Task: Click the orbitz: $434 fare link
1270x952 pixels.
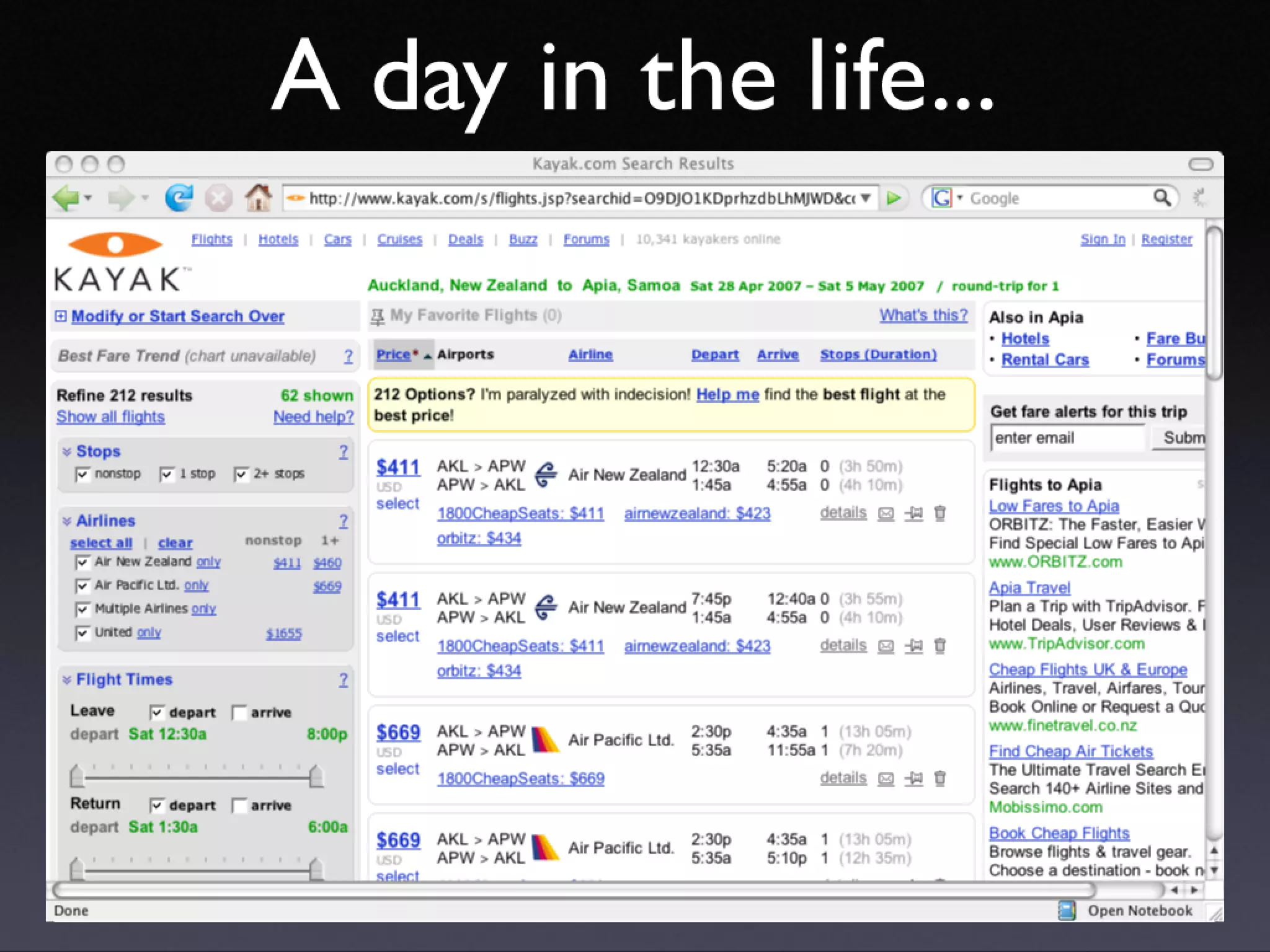Action: click(x=479, y=539)
